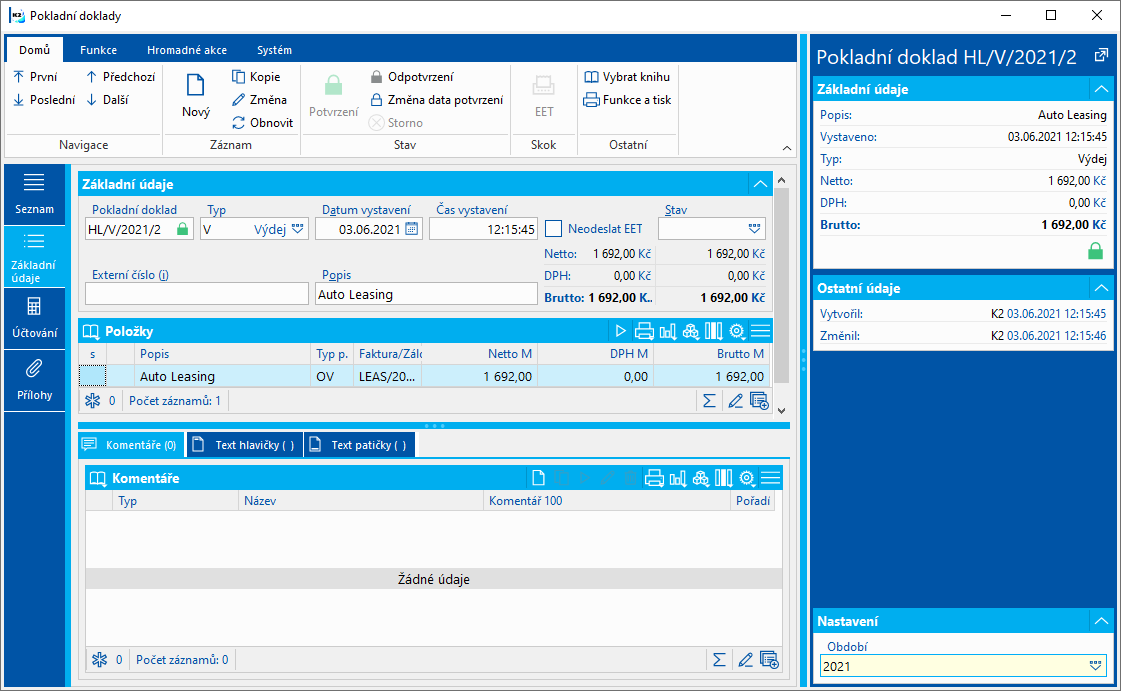Open Funkce a tisk
The image size is (1121, 691).
pyautogui.click(x=627, y=100)
